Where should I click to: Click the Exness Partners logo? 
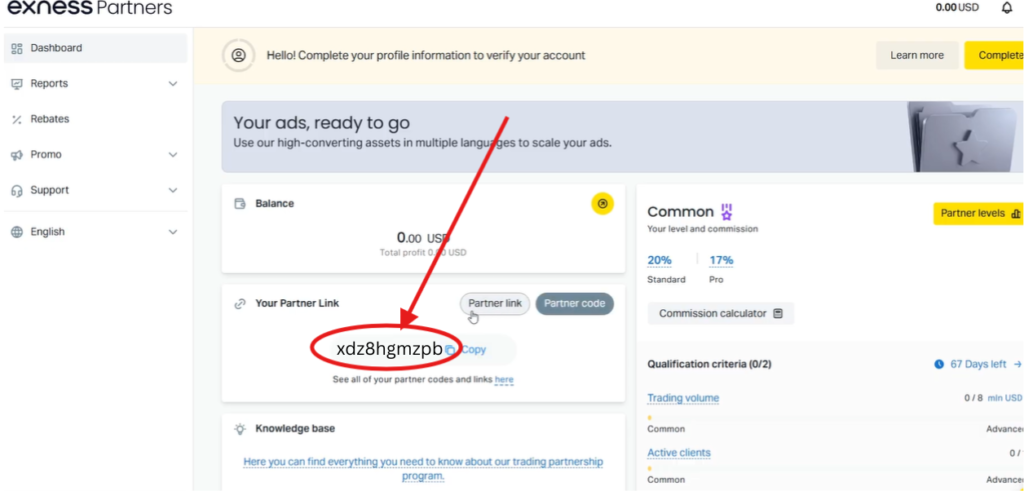coord(89,8)
